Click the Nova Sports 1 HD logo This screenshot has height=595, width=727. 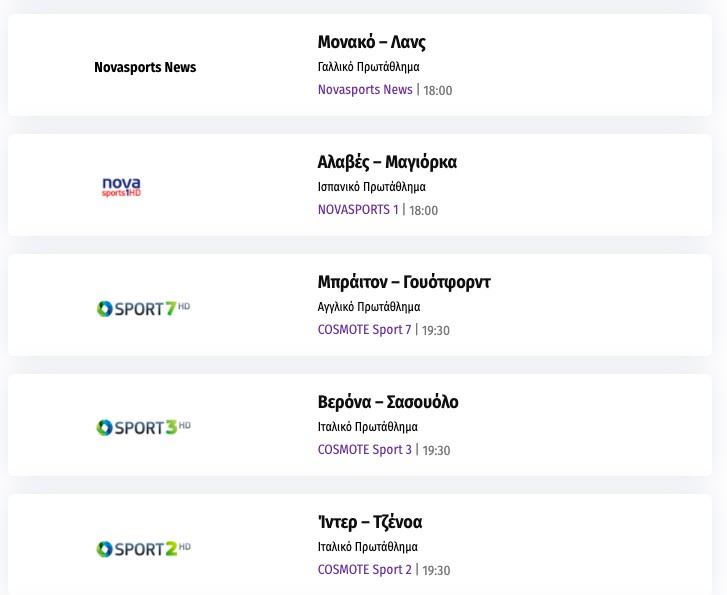click(x=122, y=187)
